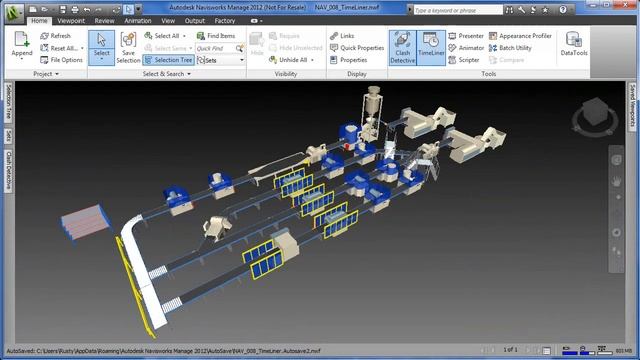Click the Help question mark icon

coord(563,10)
